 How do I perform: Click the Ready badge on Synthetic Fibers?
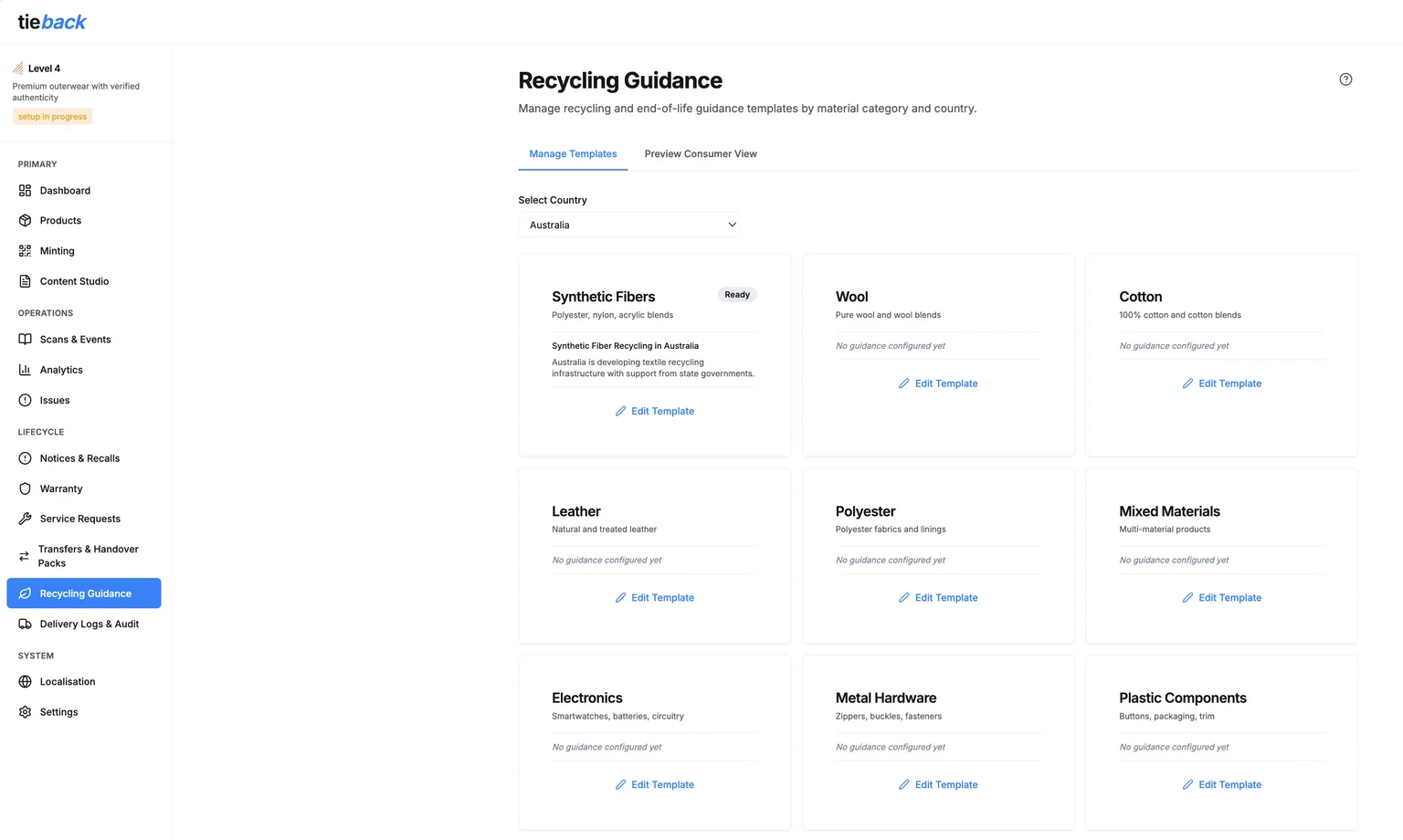pos(736,294)
